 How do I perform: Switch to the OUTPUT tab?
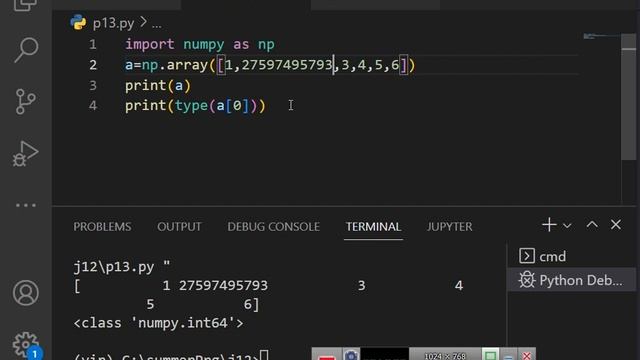[x=179, y=227]
